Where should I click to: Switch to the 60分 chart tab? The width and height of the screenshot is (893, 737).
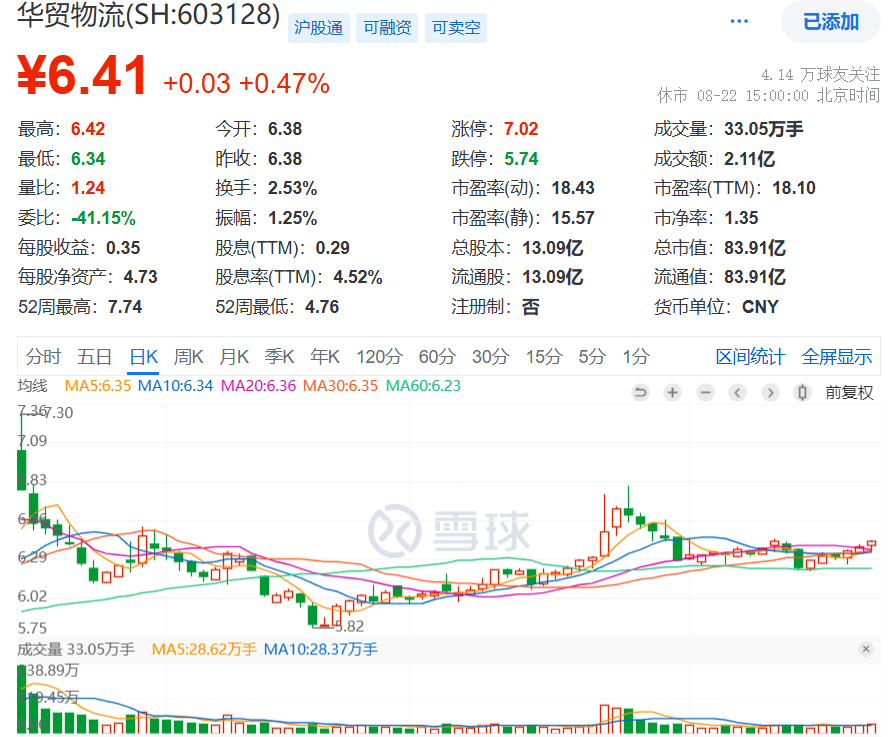click(437, 357)
